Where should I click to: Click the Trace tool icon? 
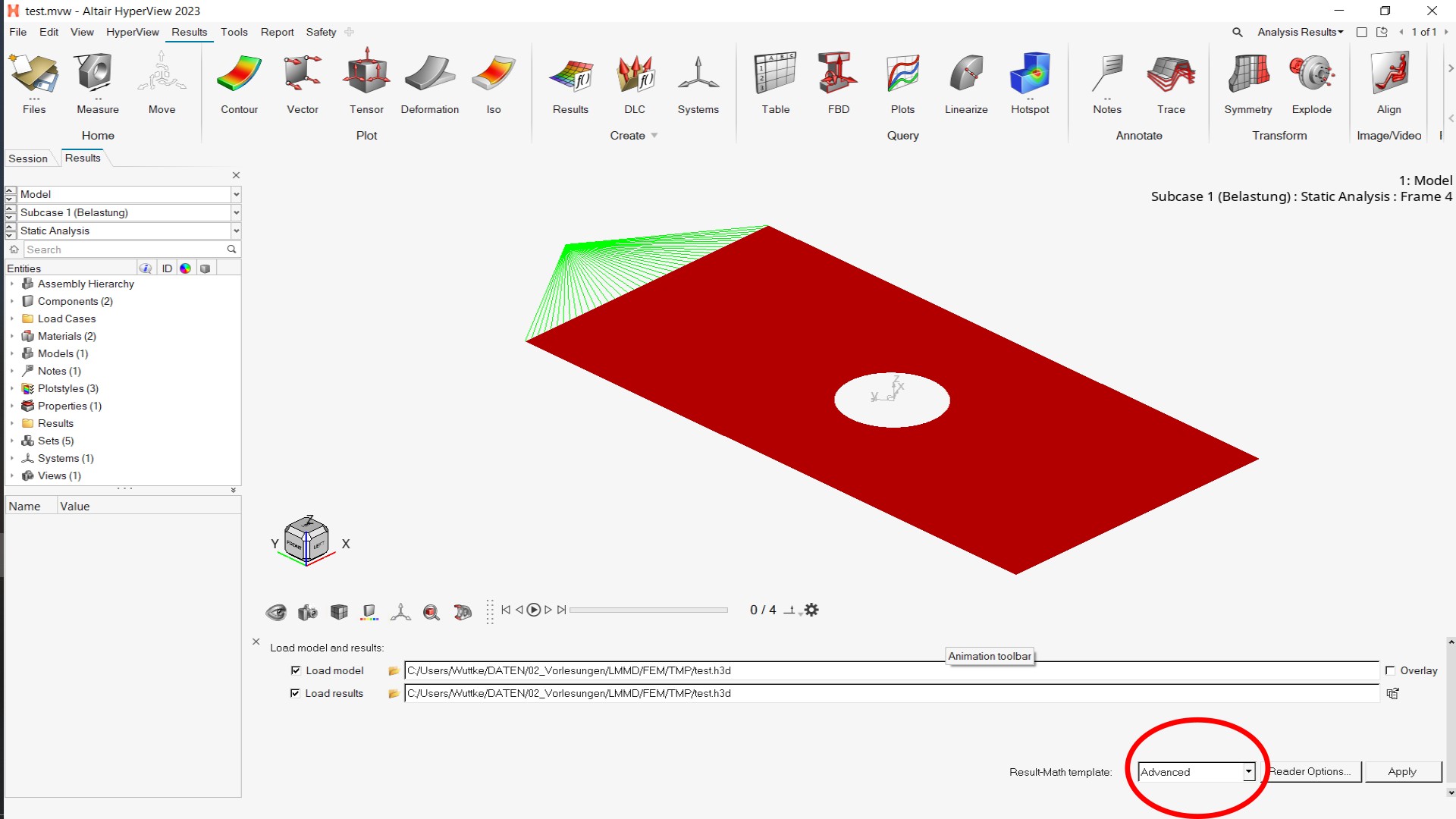(x=1171, y=74)
